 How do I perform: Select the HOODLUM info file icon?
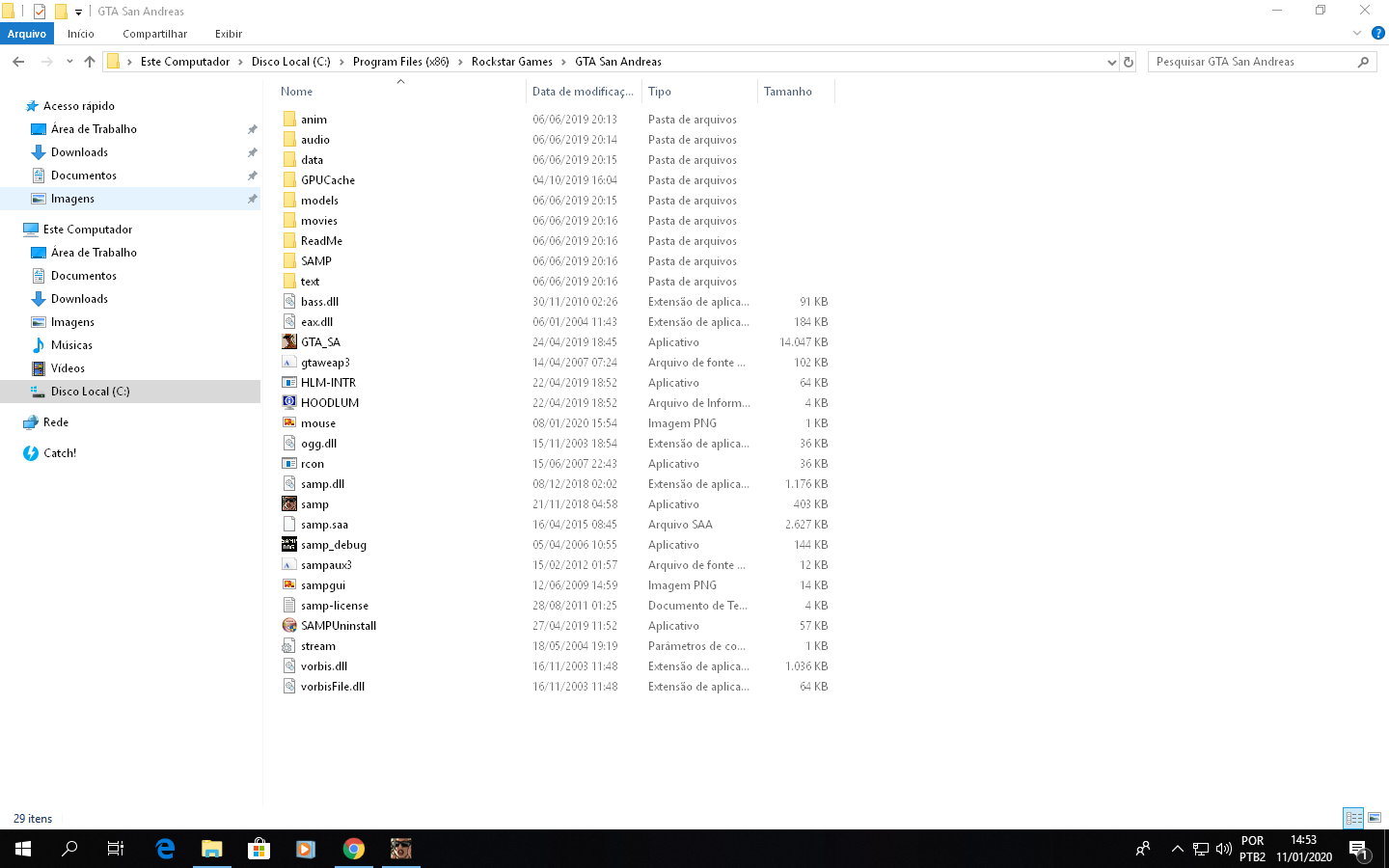click(x=289, y=403)
